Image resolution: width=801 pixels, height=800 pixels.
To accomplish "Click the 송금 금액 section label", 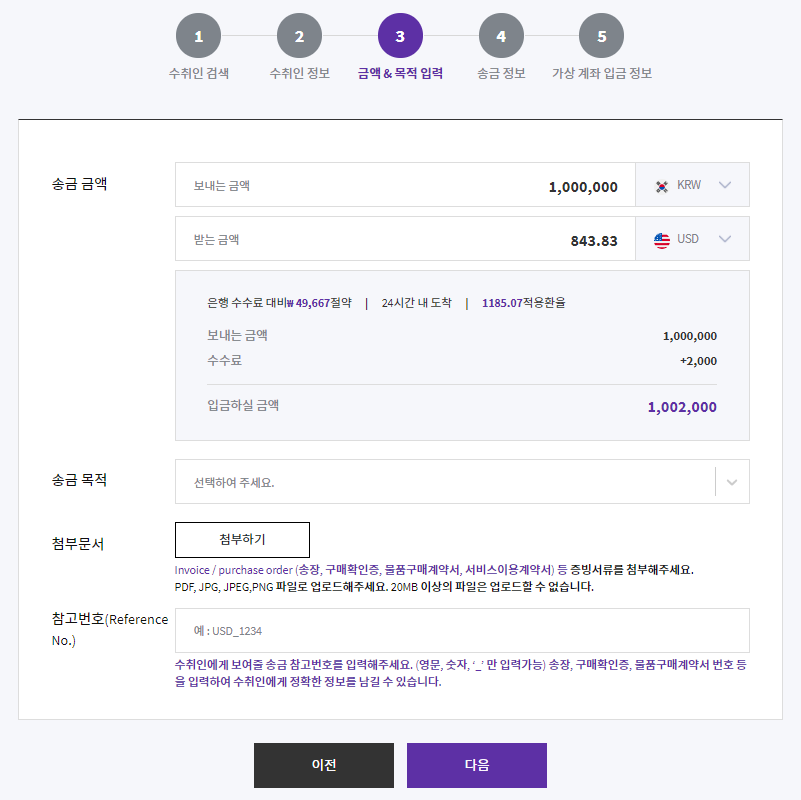I will 79,184.
